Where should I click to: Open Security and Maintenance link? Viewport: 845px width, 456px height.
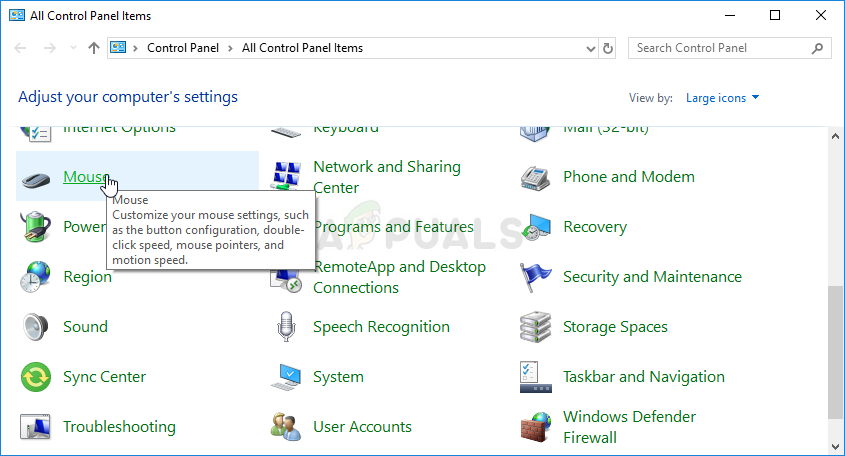point(653,277)
